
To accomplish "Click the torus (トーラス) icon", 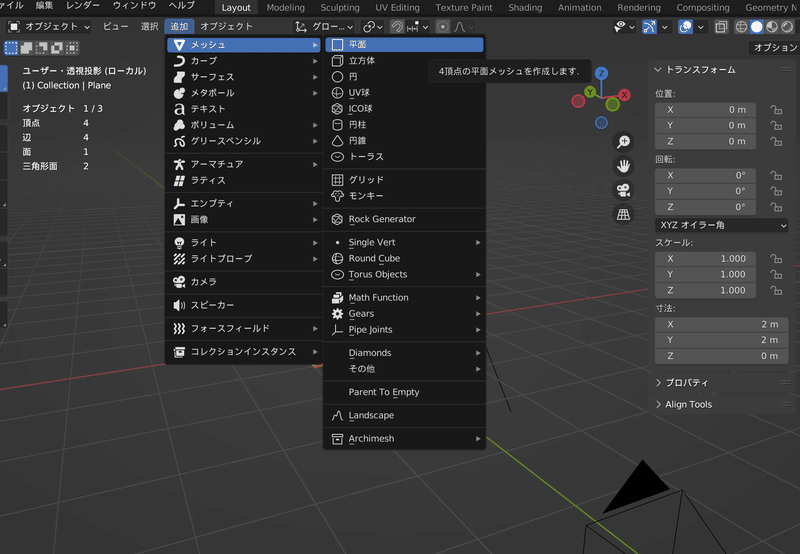I will 337,157.
